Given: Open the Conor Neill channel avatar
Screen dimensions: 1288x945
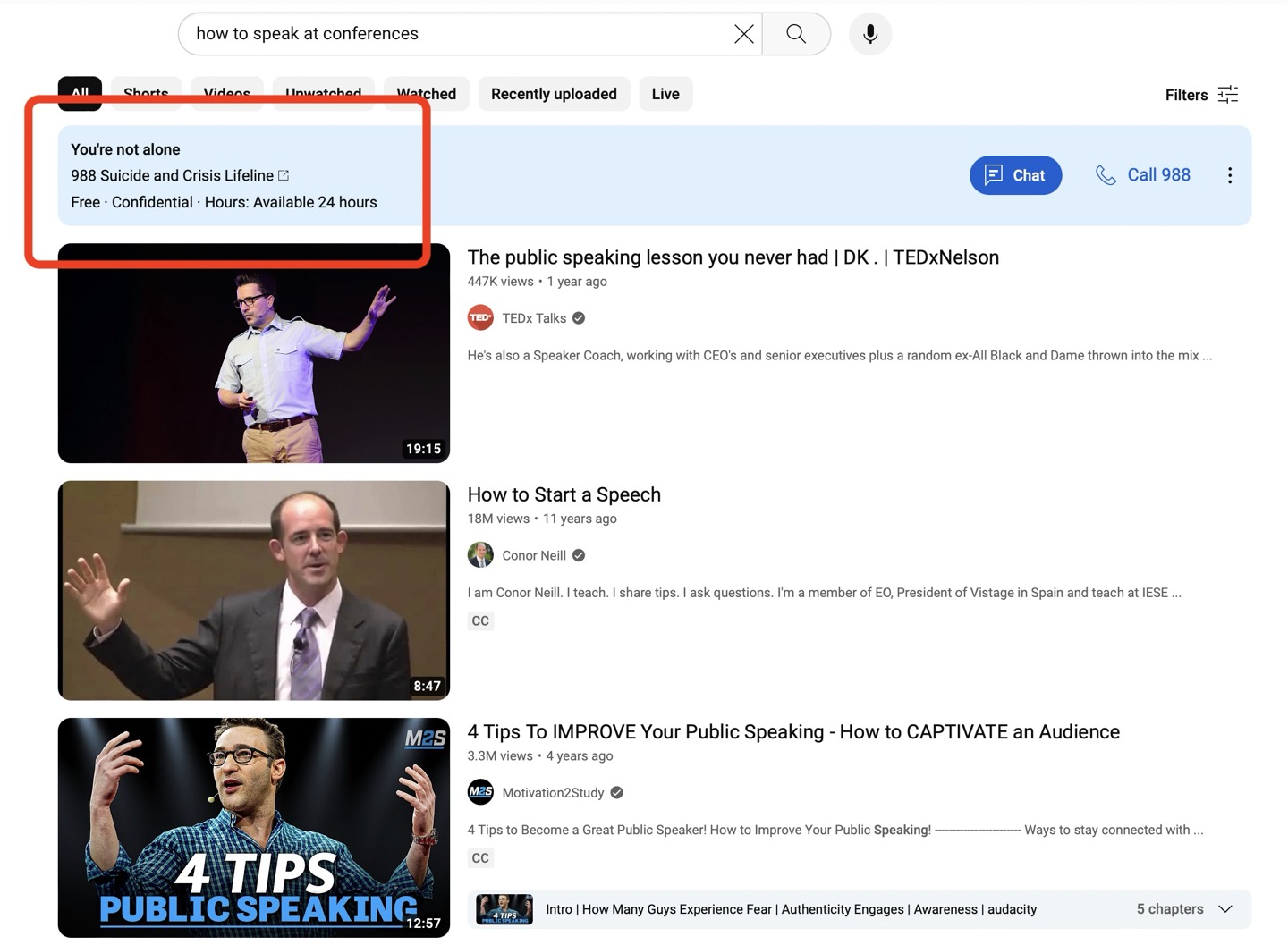Looking at the screenshot, I should pos(480,555).
